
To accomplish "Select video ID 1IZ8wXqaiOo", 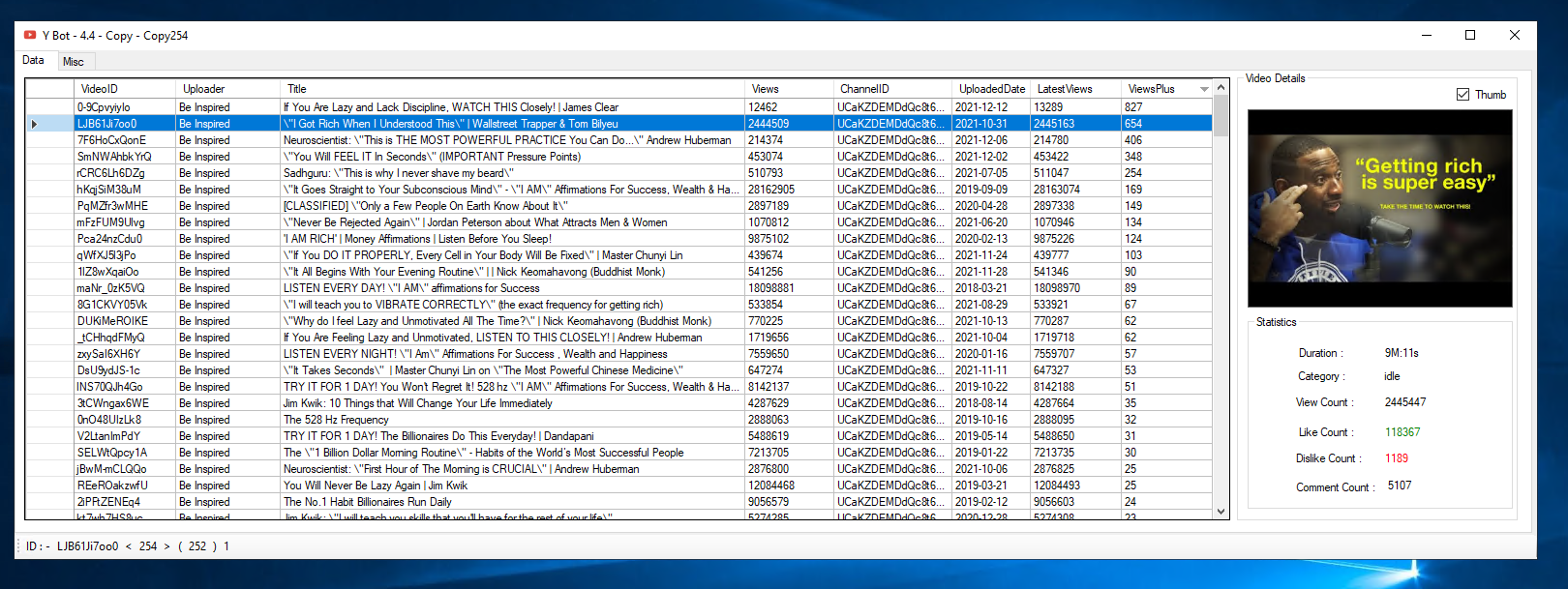I will tap(107, 272).
